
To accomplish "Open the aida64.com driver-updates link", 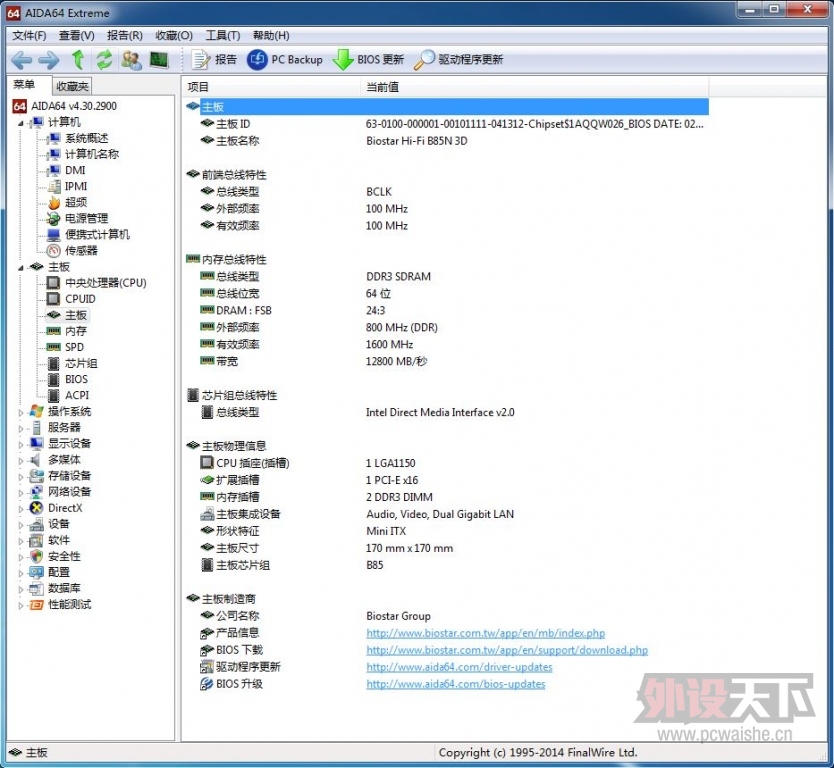I will point(459,667).
